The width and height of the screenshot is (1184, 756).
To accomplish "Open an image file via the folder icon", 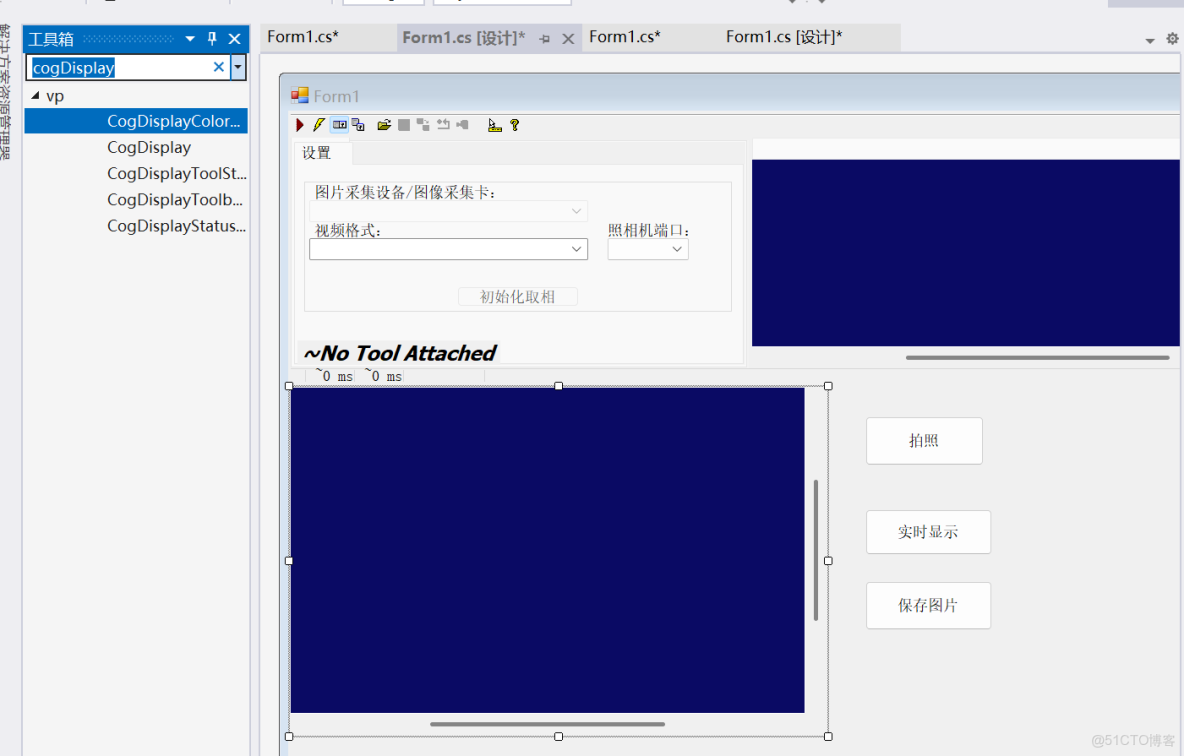I will pyautogui.click(x=385, y=124).
